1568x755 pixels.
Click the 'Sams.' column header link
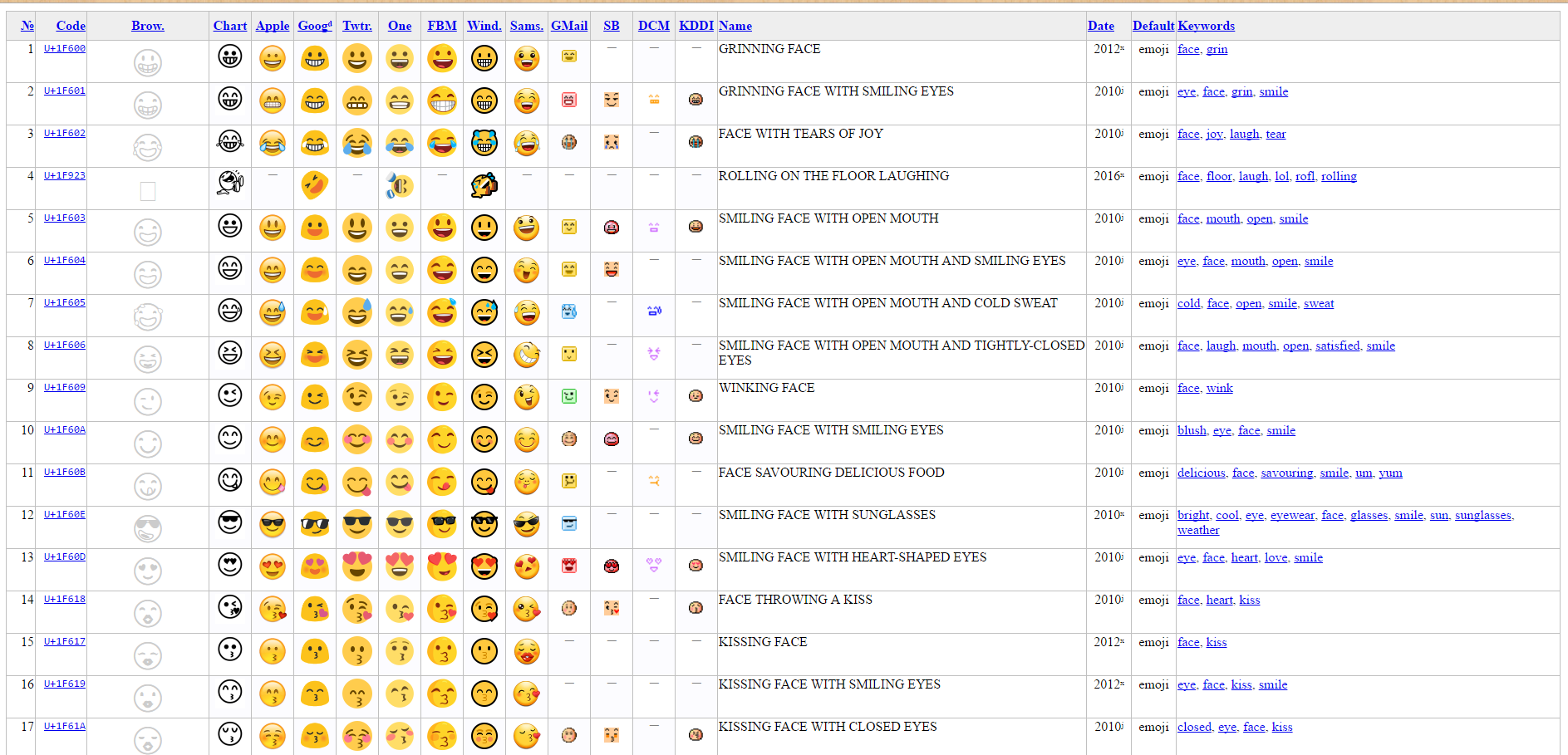tap(526, 26)
